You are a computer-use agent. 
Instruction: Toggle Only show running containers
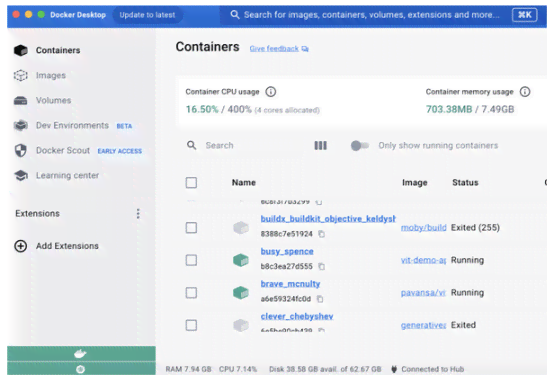[x=360, y=146]
